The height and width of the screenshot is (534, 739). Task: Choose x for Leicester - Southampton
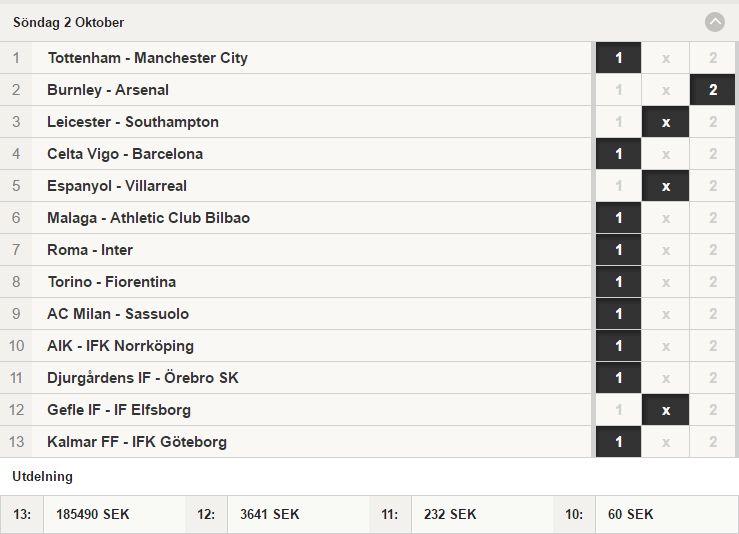point(665,122)
